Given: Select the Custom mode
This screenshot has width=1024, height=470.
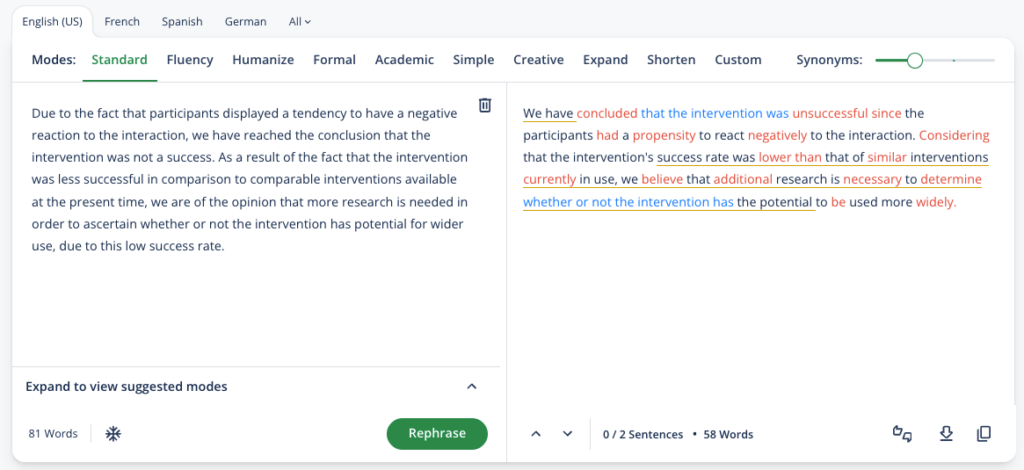Looking at the screenshot, I should 738,60.
